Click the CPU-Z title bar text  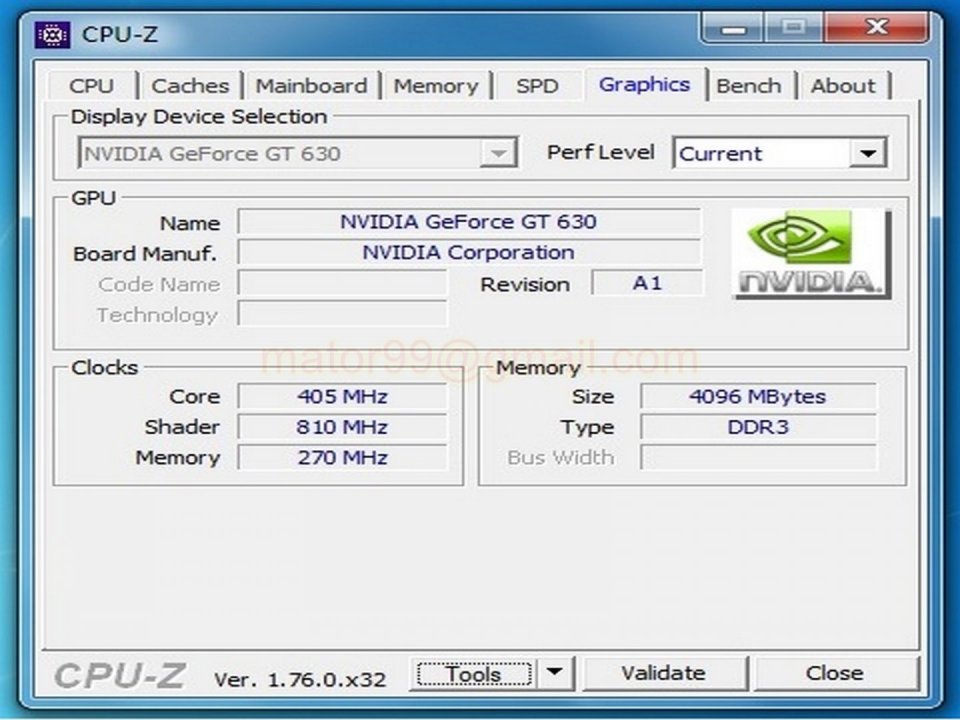coord(120,34)
